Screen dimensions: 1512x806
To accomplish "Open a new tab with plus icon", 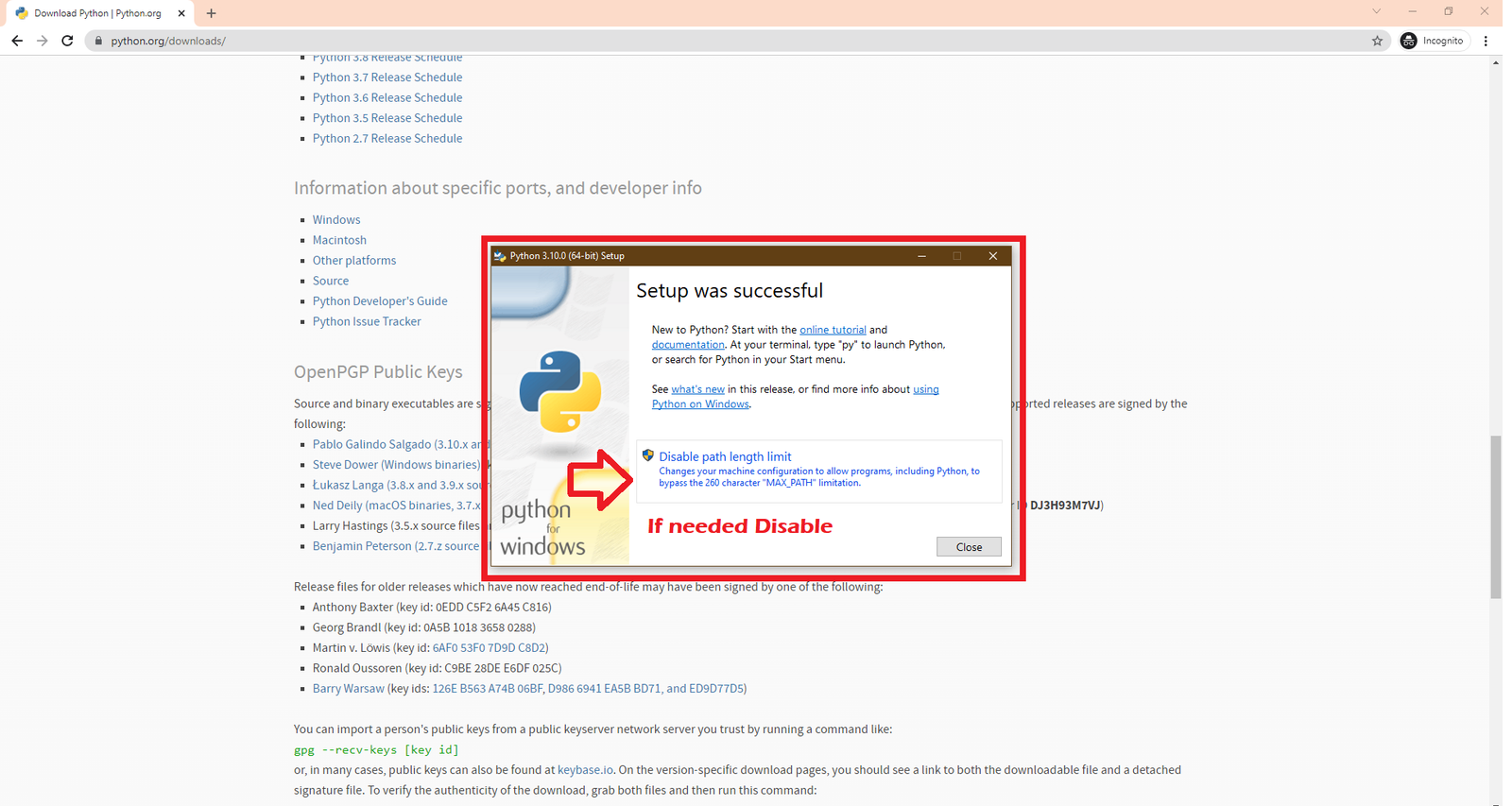I will 211,13.
